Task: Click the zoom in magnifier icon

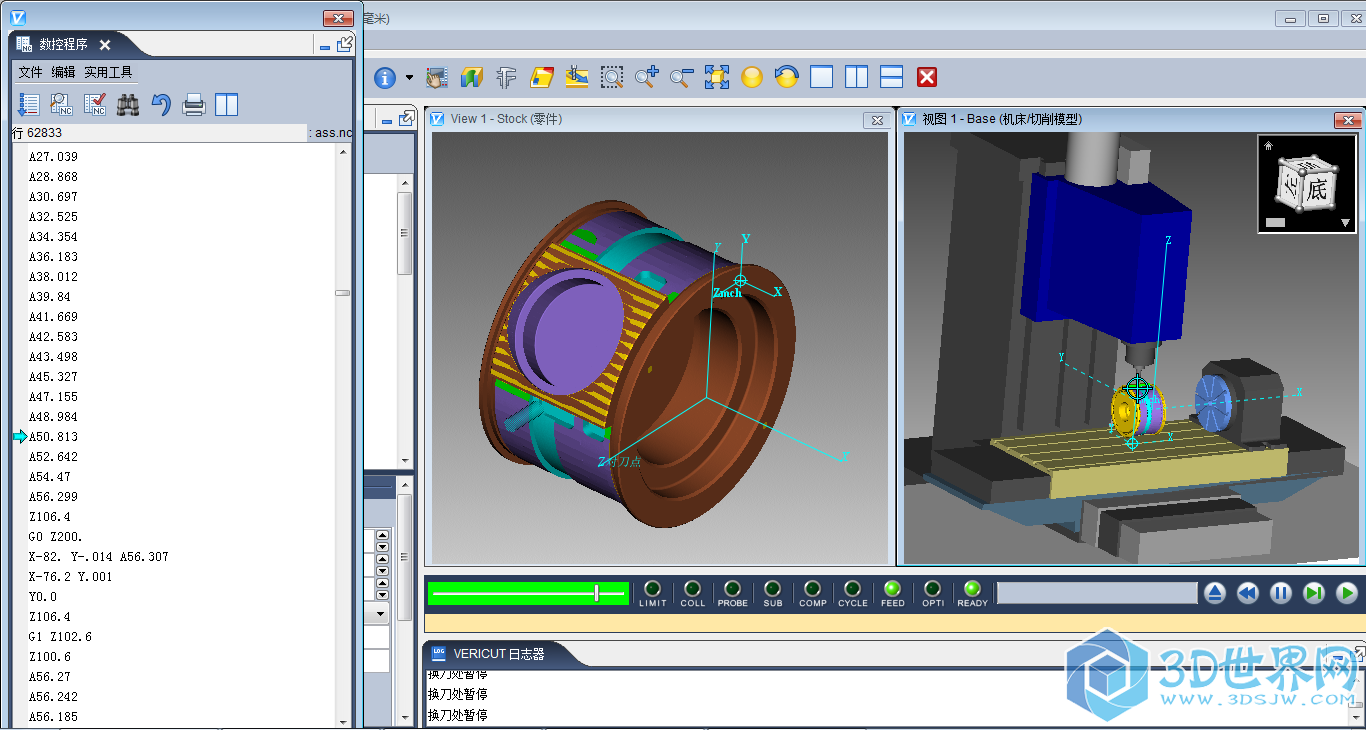Action: pos(647,77)
